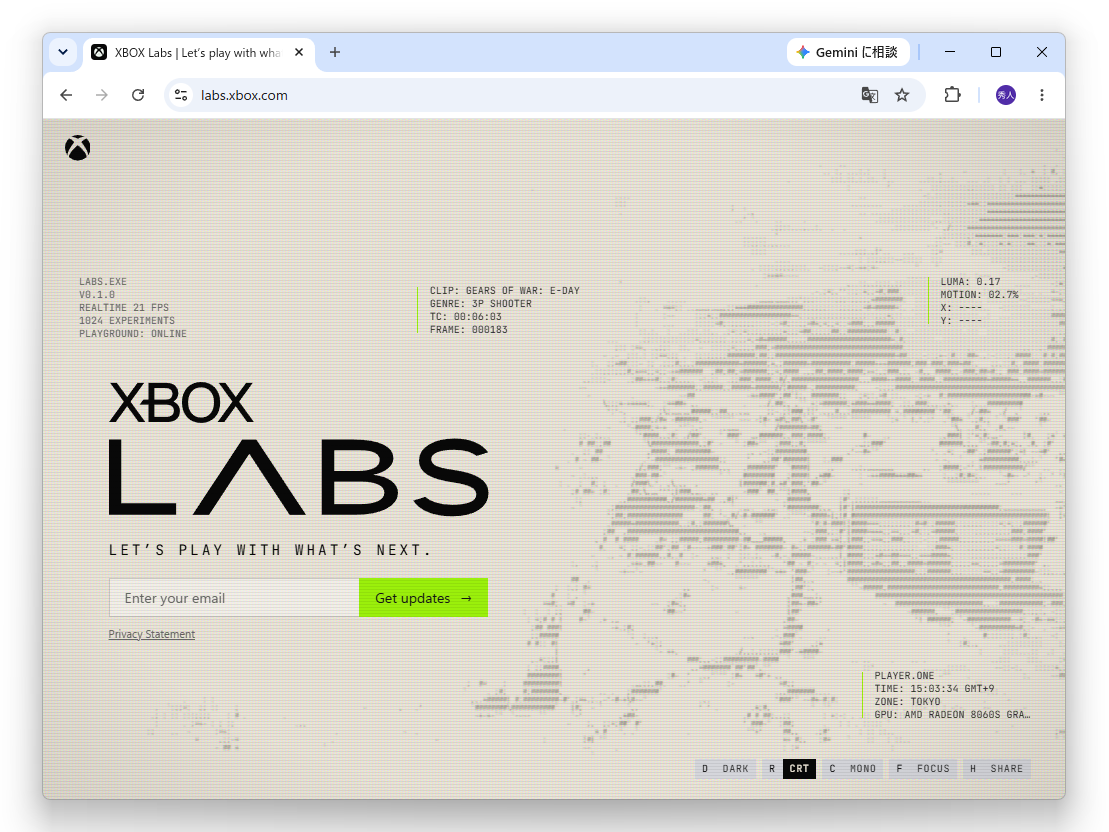Click the '1024 EXPERIMENTS' text
Viewport: 1109px width, 832px height.
click(127, 321)
